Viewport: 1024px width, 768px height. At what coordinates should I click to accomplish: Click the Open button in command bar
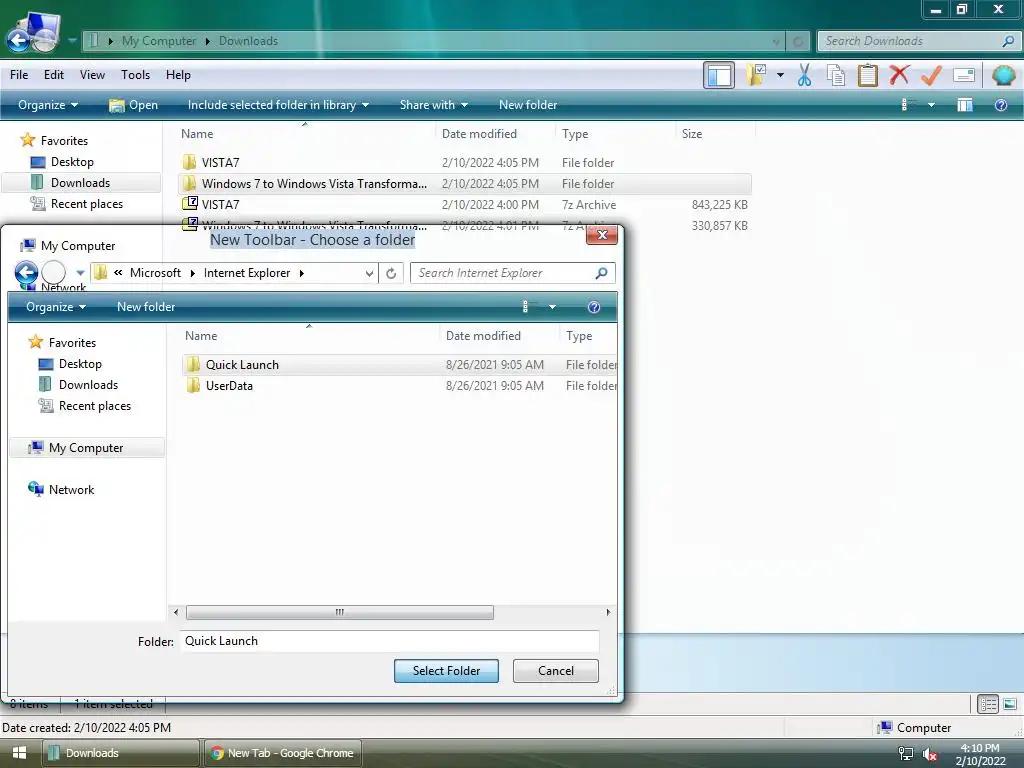tap(133, 104)
